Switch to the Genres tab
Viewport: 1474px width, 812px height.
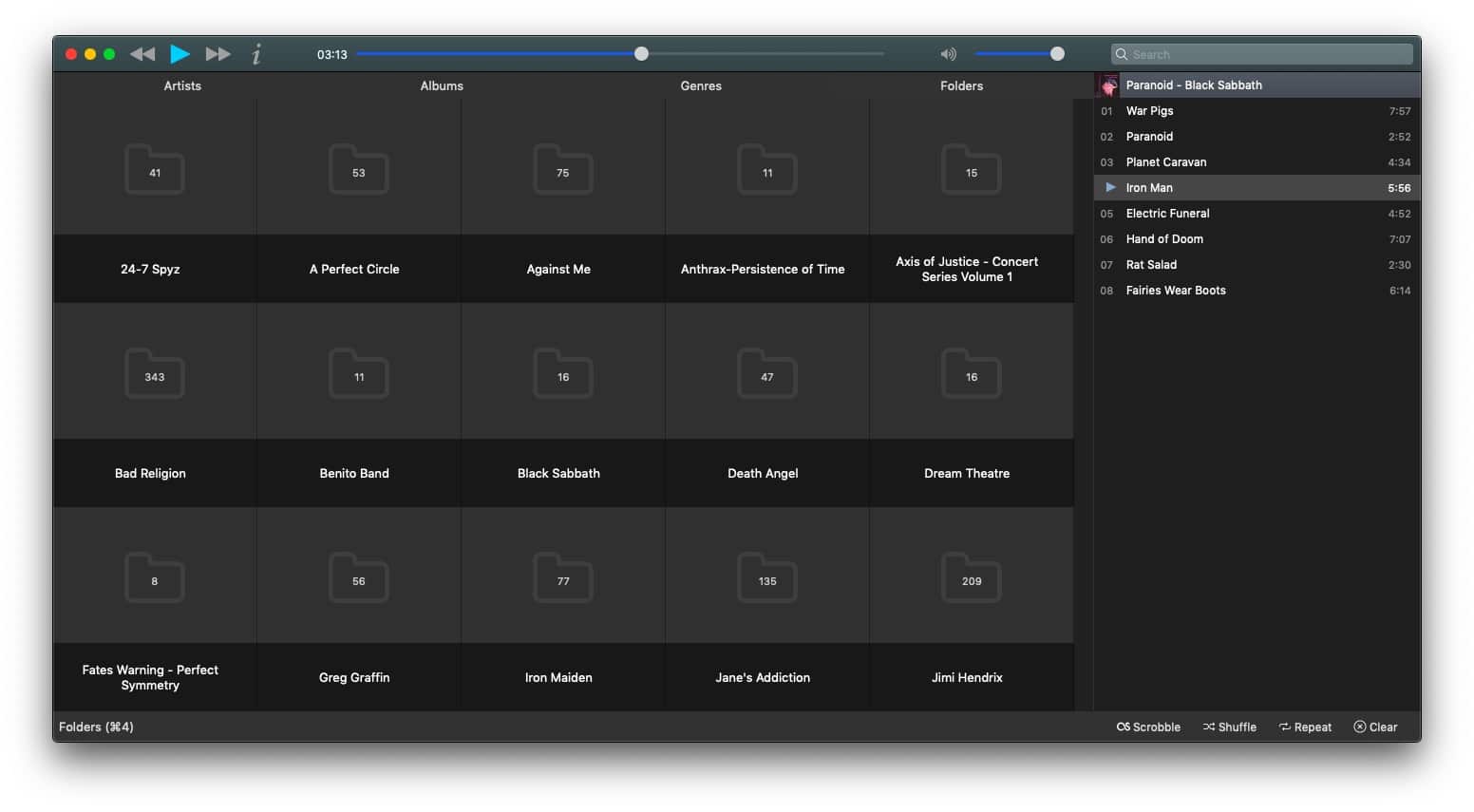point(701,85)
